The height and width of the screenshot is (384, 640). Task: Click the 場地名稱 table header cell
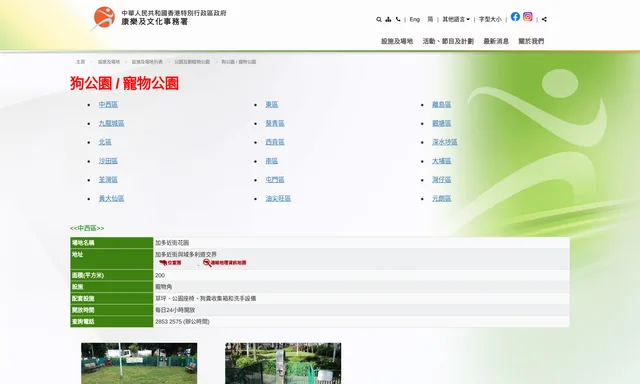tap(111, 243)
